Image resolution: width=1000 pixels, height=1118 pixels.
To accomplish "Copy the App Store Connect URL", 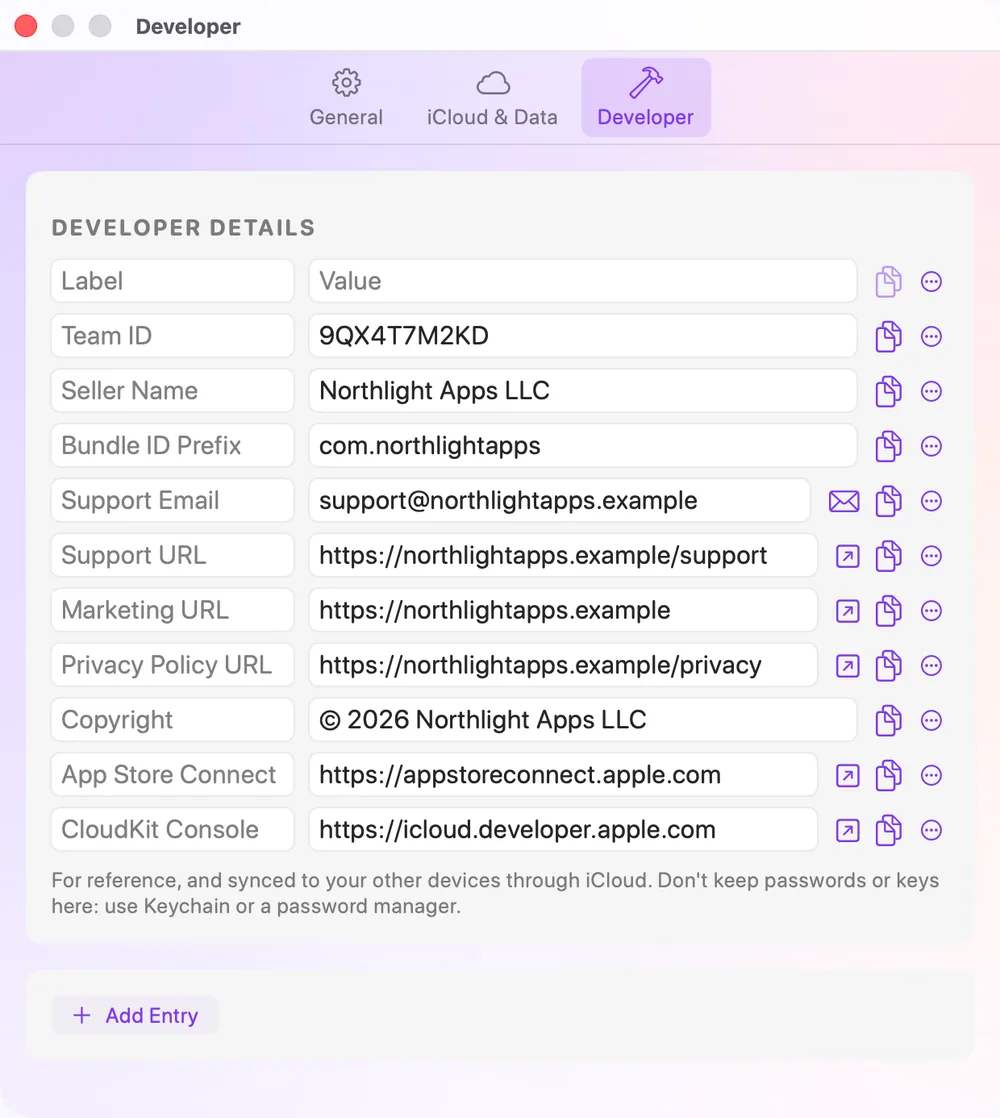I will tap(888, 775).
